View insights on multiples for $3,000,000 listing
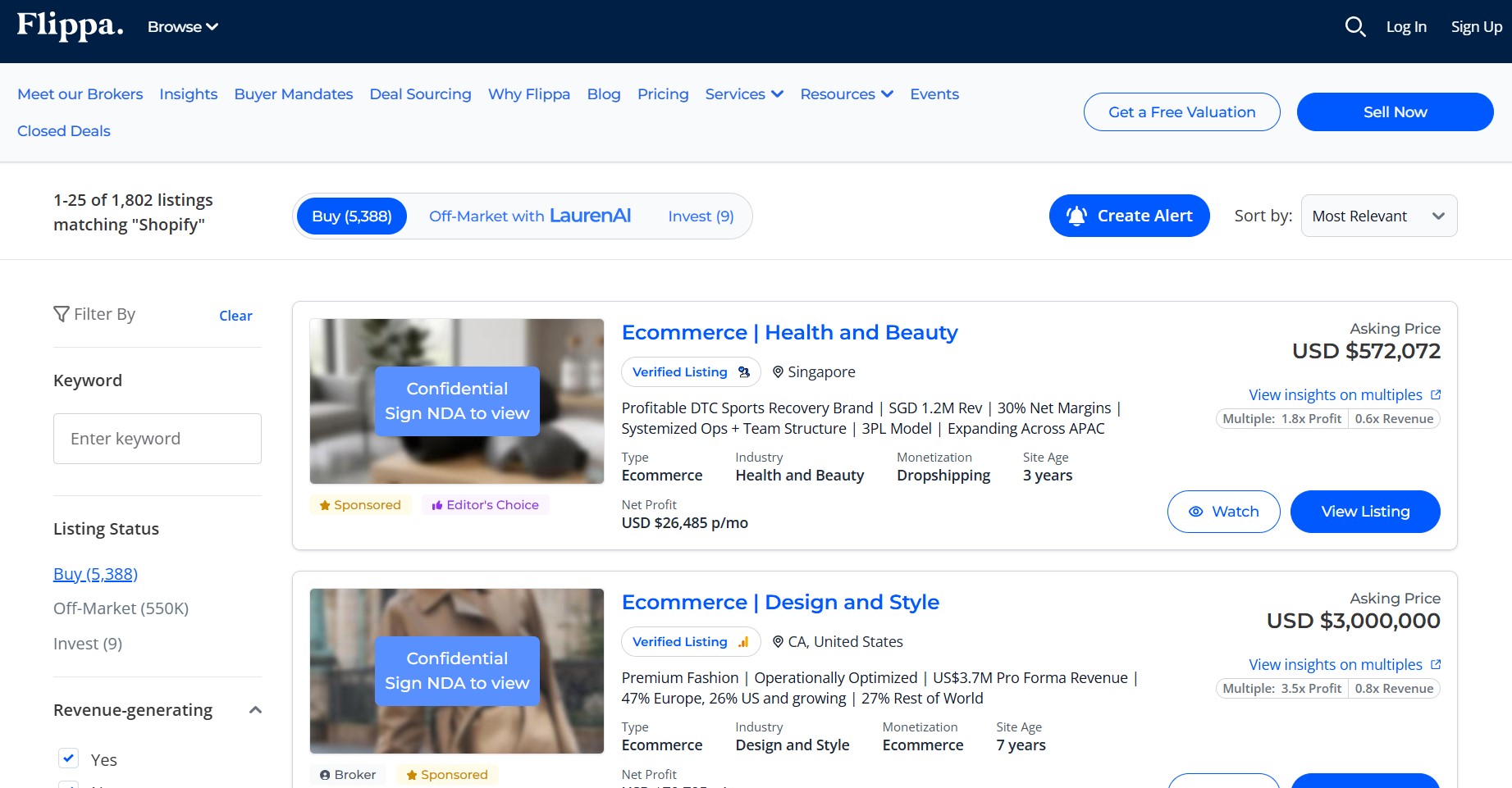Screen dimensions: 1512x788 [1336, 665]
